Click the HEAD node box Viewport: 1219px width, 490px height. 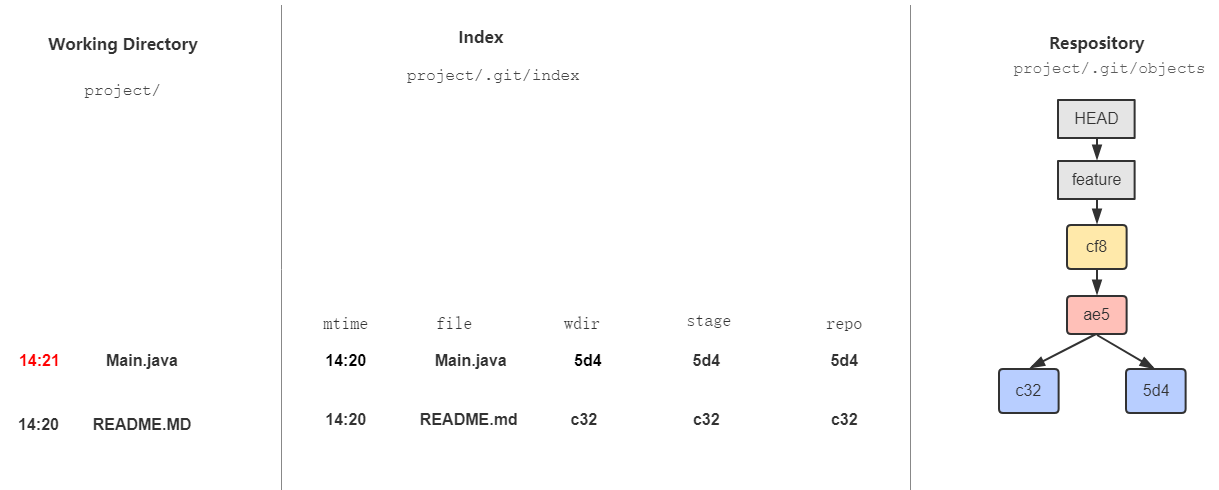1096,119
